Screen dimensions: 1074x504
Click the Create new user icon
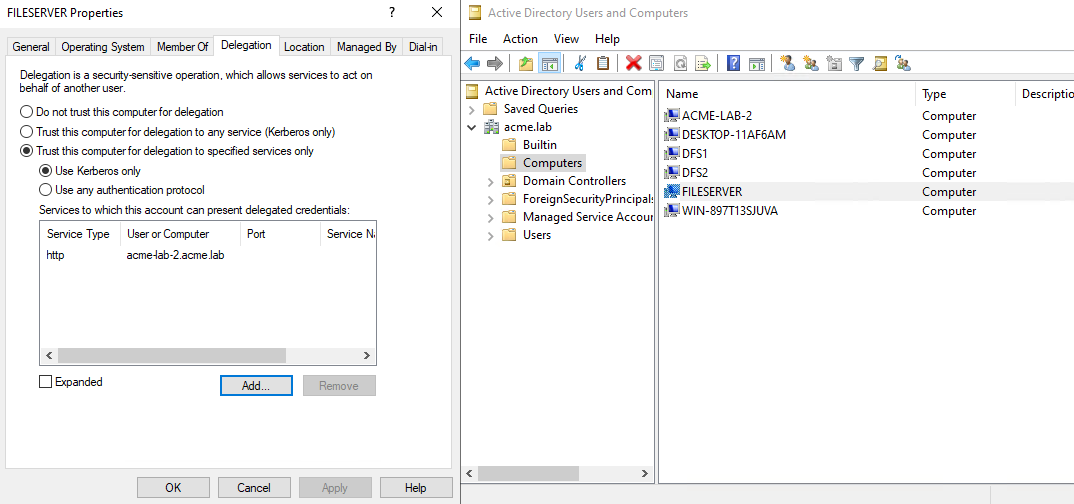[787, 63]
